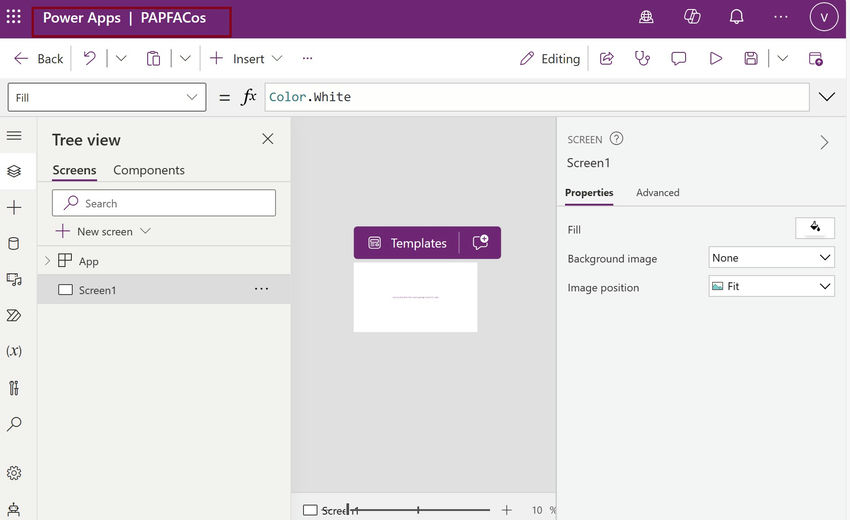Viewport: 850px width, 520px height.
Task: Switch to the Advanced tab
Action: pos(658,192)
